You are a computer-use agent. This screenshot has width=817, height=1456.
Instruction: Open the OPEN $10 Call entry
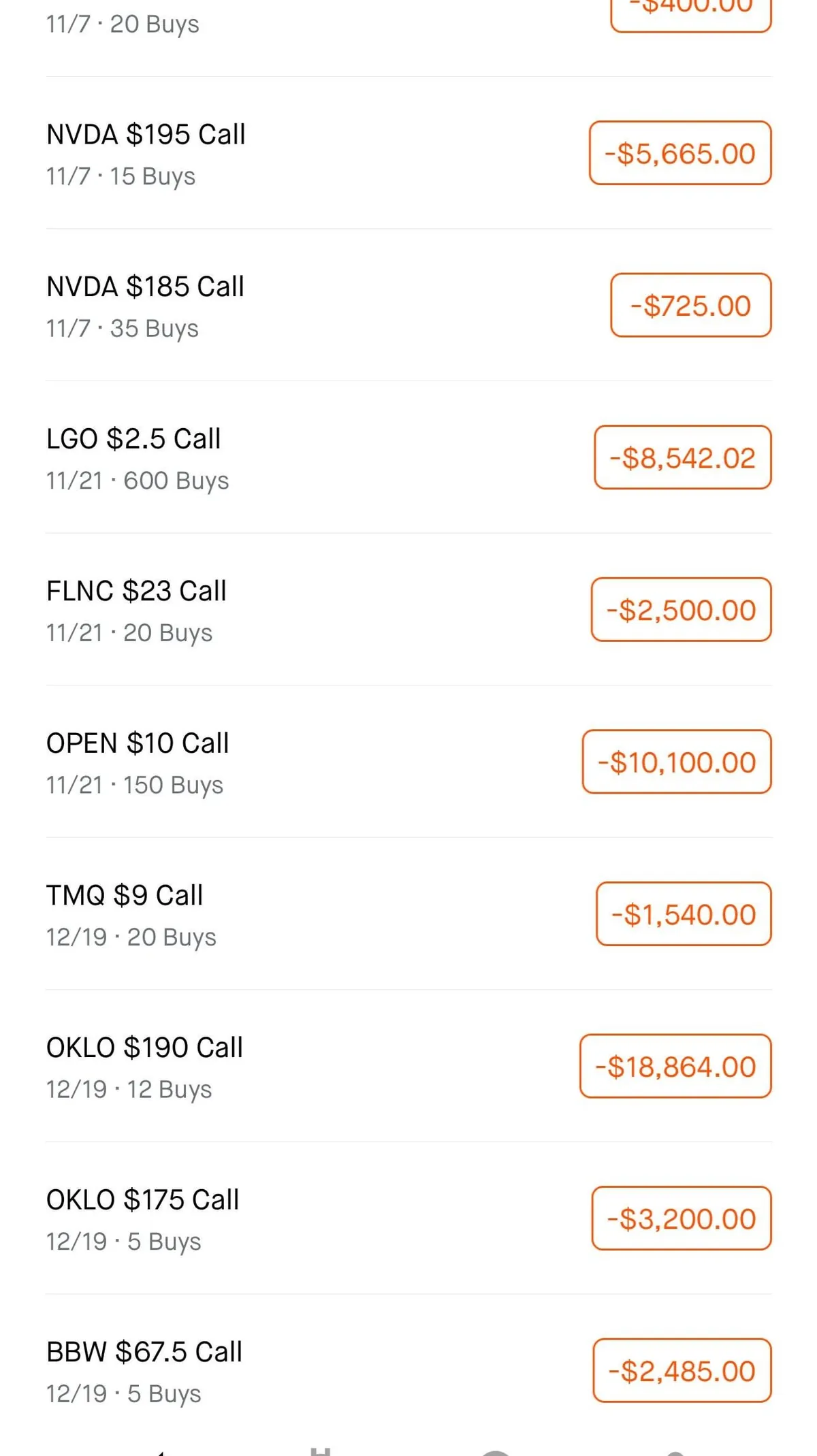point(138,762)
